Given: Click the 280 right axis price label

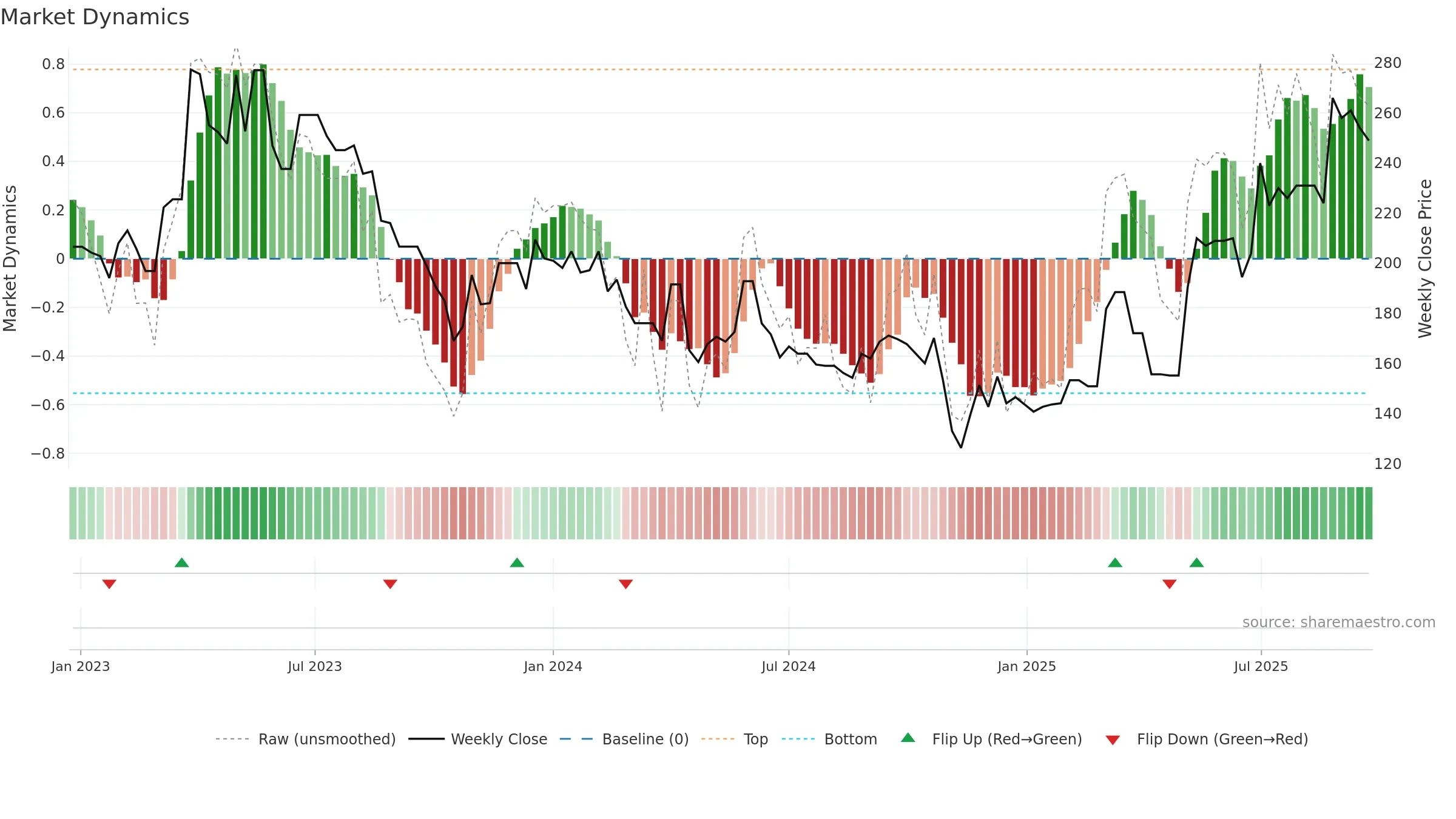Looking at the screenshot, I should (1387, 62).
